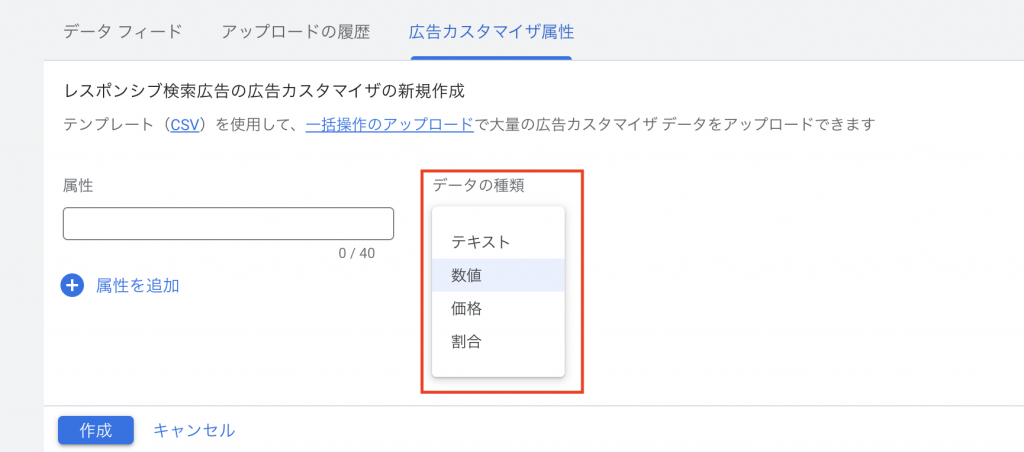The height and width of the screenshot is (452, 1024).
Task: Open the CSV template link
Action: pyautogui.click(x=185, y=125)
